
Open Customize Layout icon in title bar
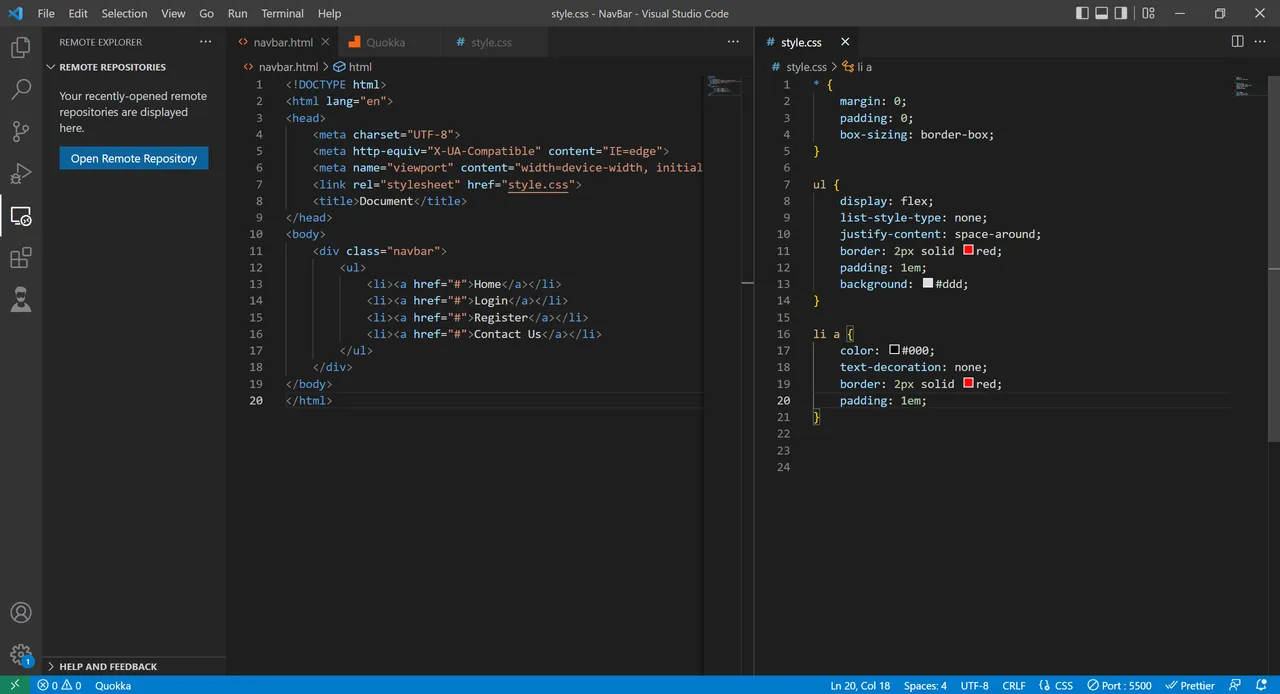click(1149, 13)
